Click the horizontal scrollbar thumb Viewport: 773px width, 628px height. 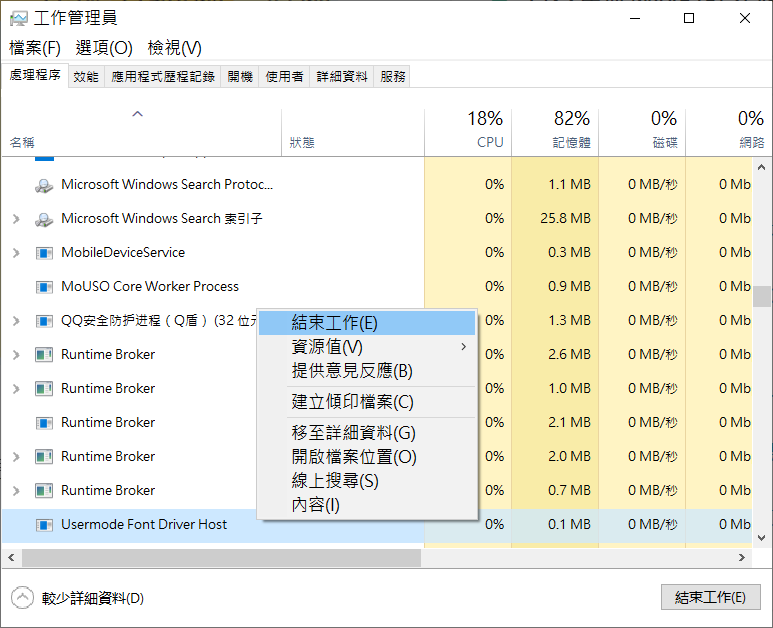(x=221, y=558)
